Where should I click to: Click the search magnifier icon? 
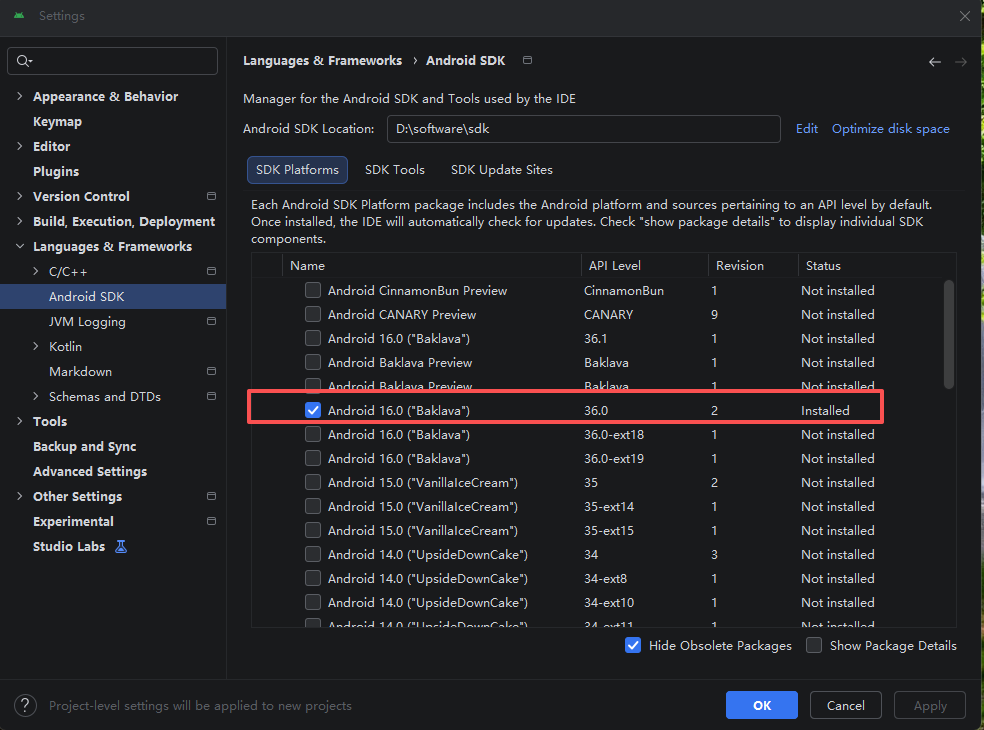pos(24,61)
